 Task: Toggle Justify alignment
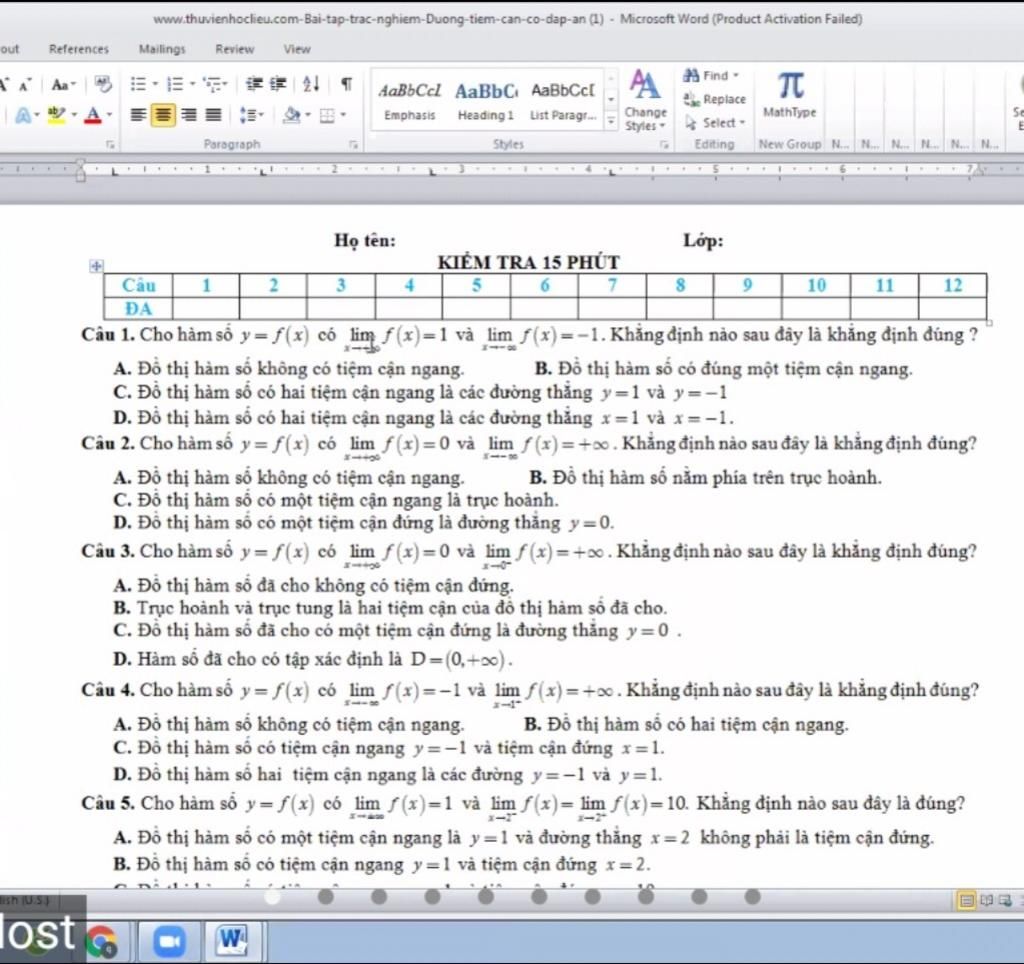point(213,116)
